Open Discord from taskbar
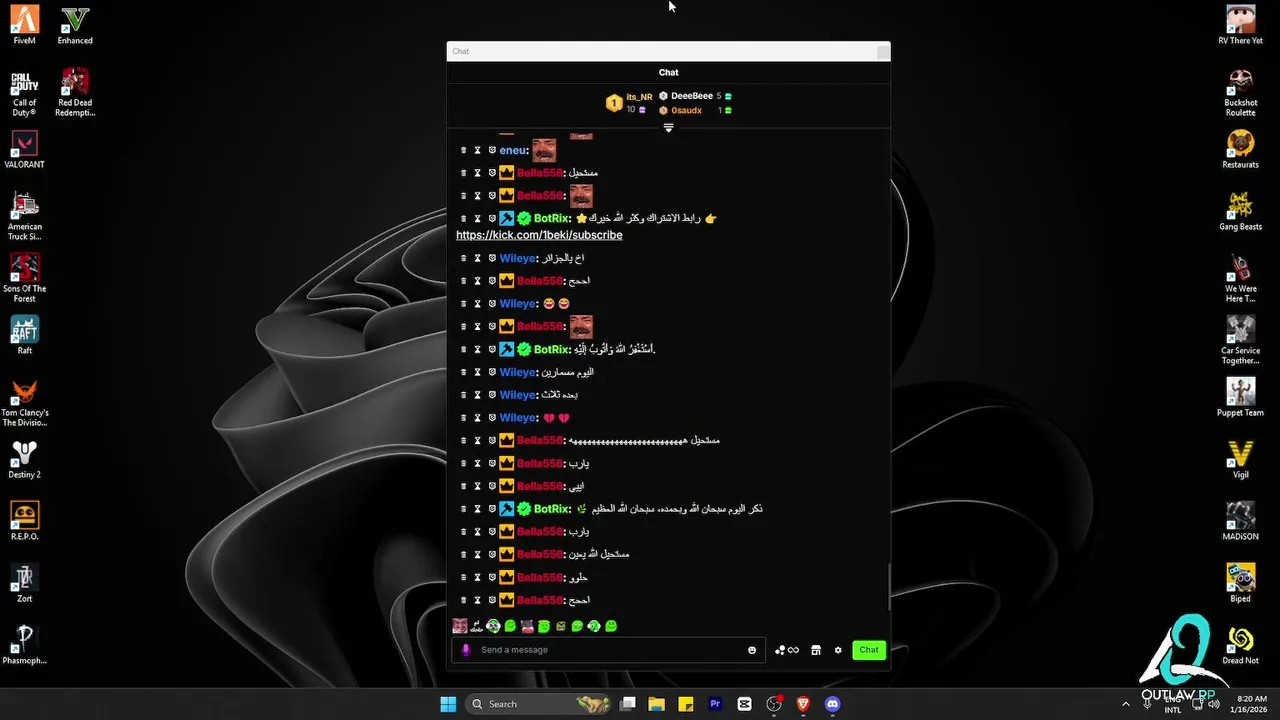This screenshot has width=1280, height=720. click(x=832, y=704)
